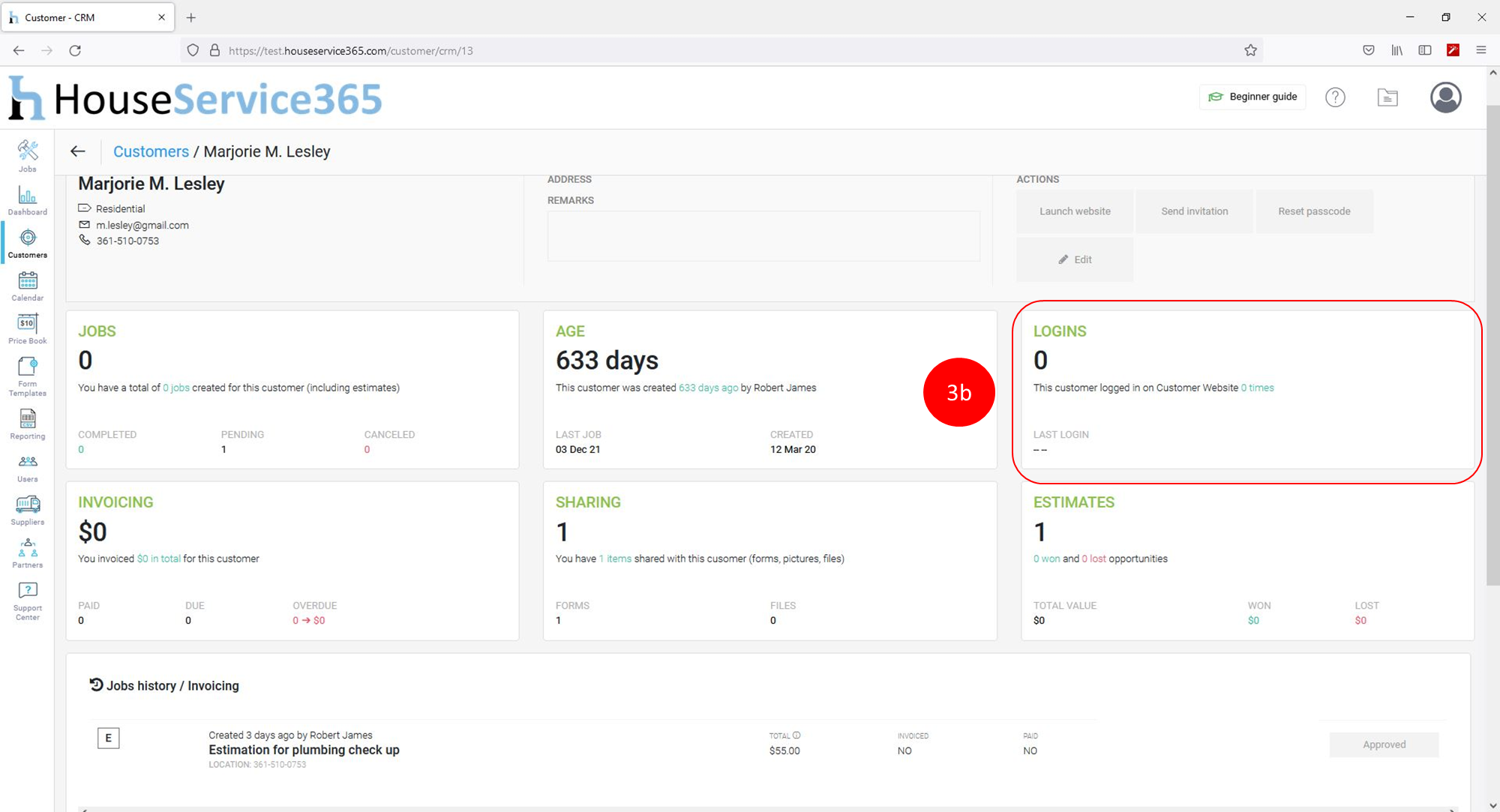Click the Beginner guide button
Screen dimensions: 1500x812
coord(1252,97)
